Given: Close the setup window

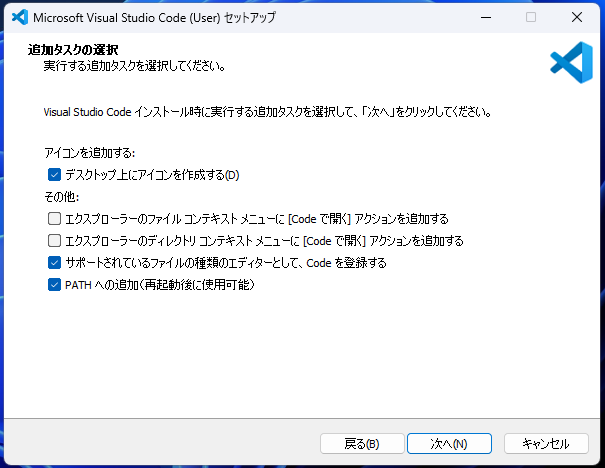Looking at the screenshot, I should (577, 17).
